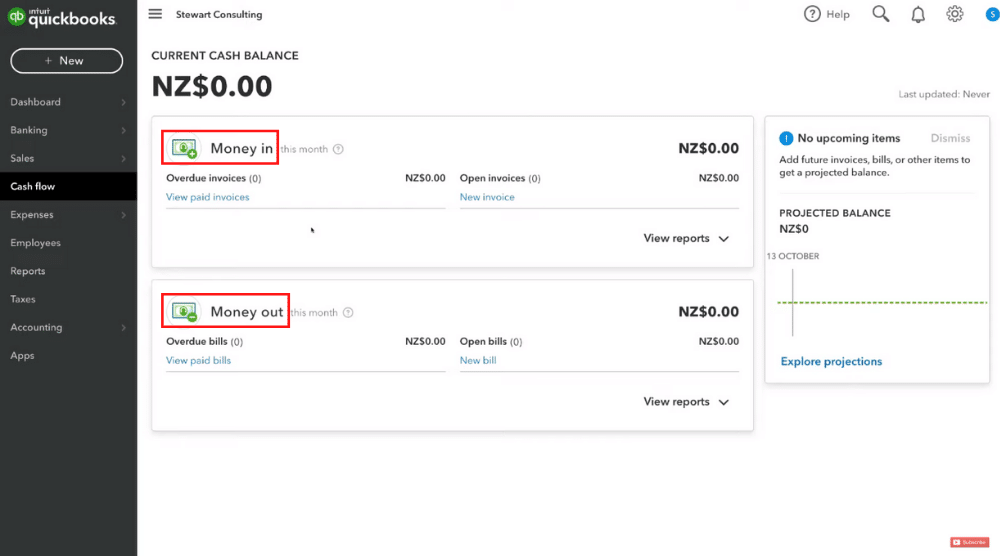Viewport: 1000px width, 556px height.
Task: Dismiss the No upcoming items notice
Action: pyautogui.click(x=950, y=138)
